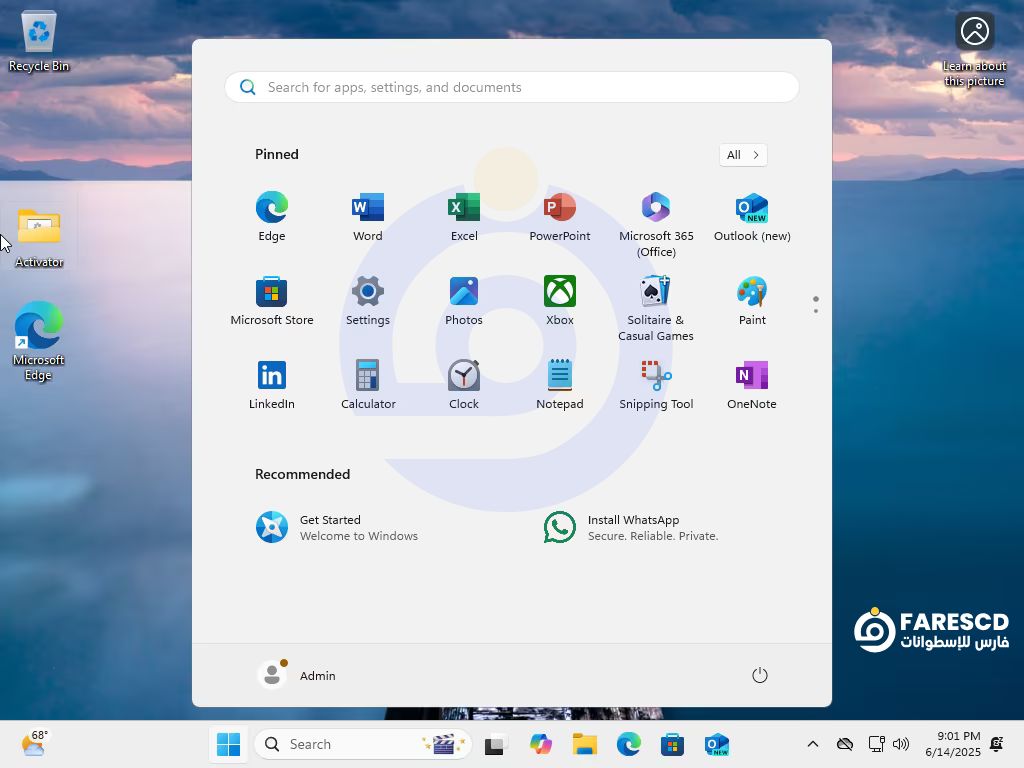Click the power button in Start menu
Screen dimensions: 1024x768
click(760, 675)
